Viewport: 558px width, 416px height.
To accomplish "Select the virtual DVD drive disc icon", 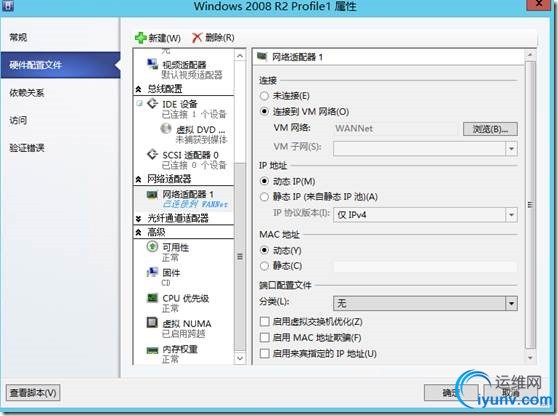I will point(166,128).
